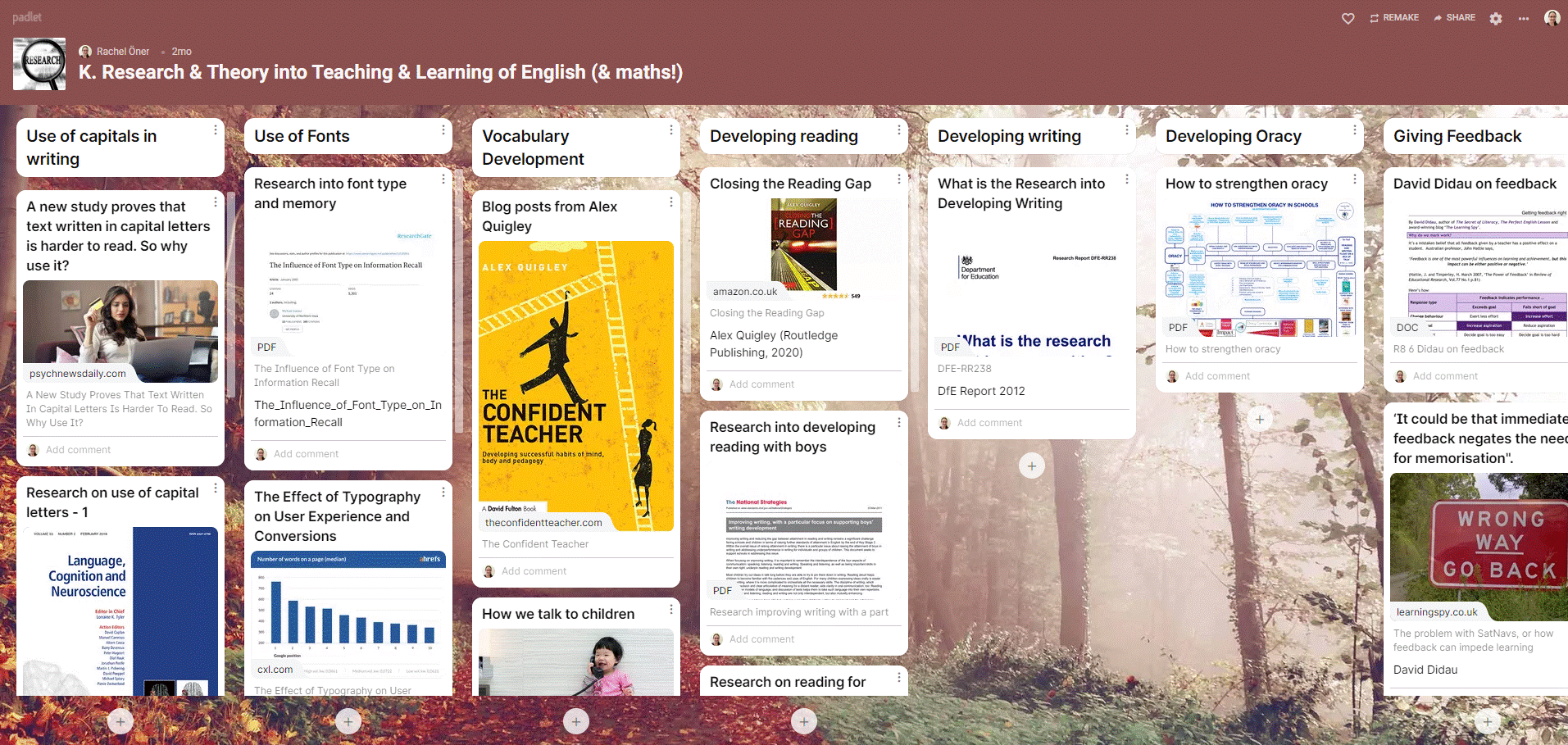Image resolution: width=1568 pixels, height=745 pixels.
Task: Open psychnewsdaily.com article image
Action: tap(120, 331)
